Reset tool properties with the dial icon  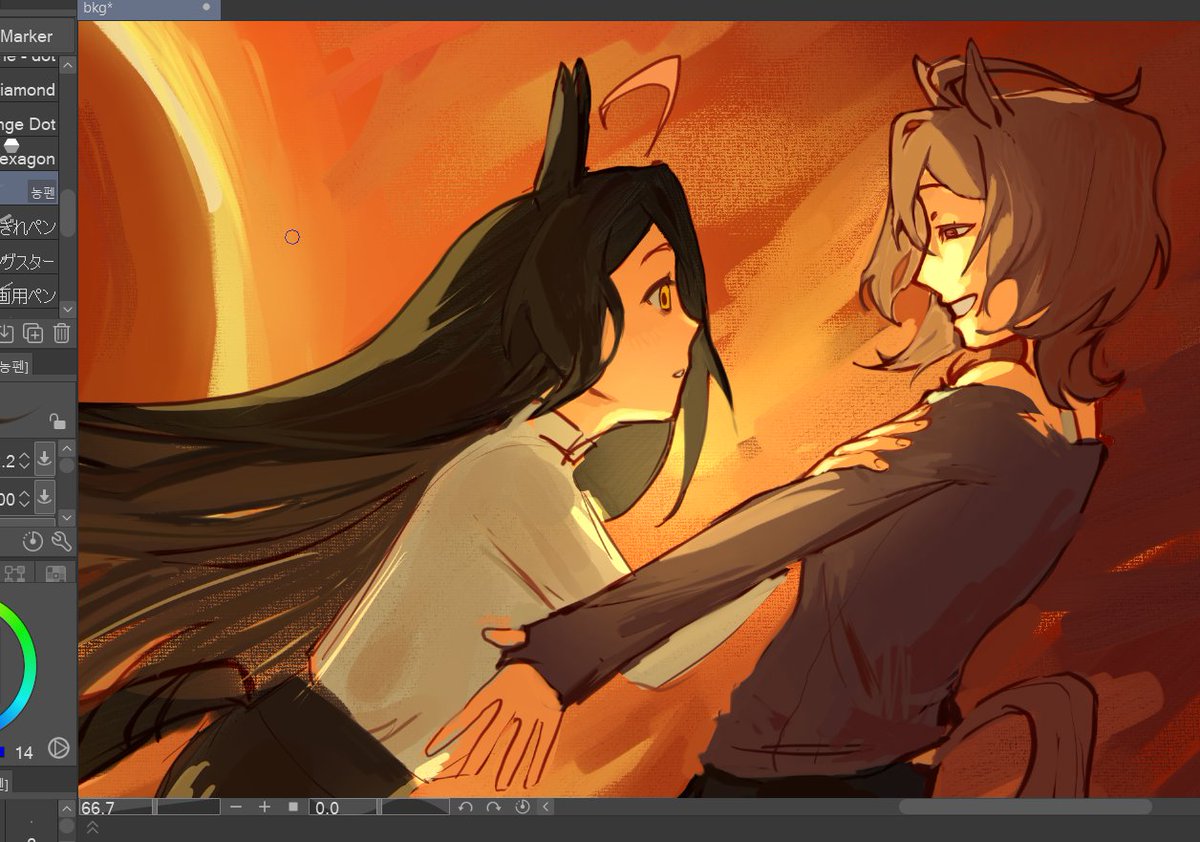click(33, 540)
